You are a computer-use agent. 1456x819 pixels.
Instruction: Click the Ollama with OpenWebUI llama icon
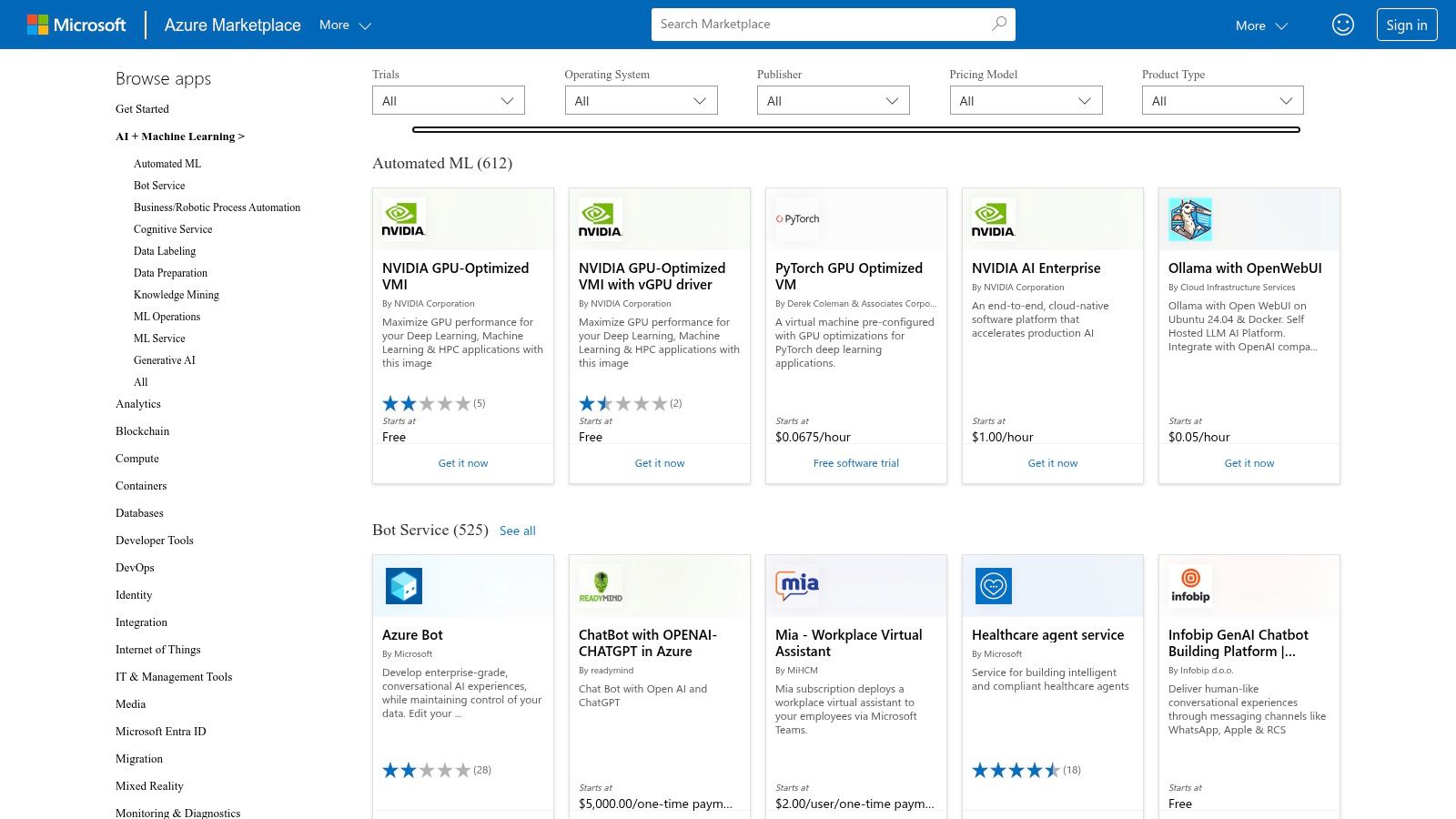pos(1189,218)
